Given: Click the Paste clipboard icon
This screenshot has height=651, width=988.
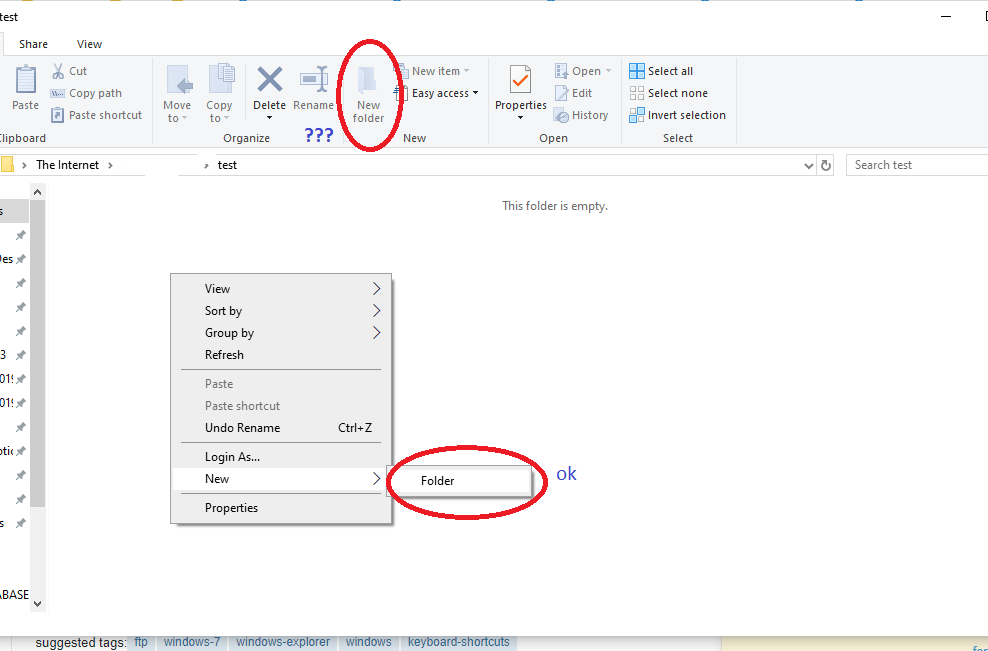Looking at the screenshot, I should [x=25, y=79].
